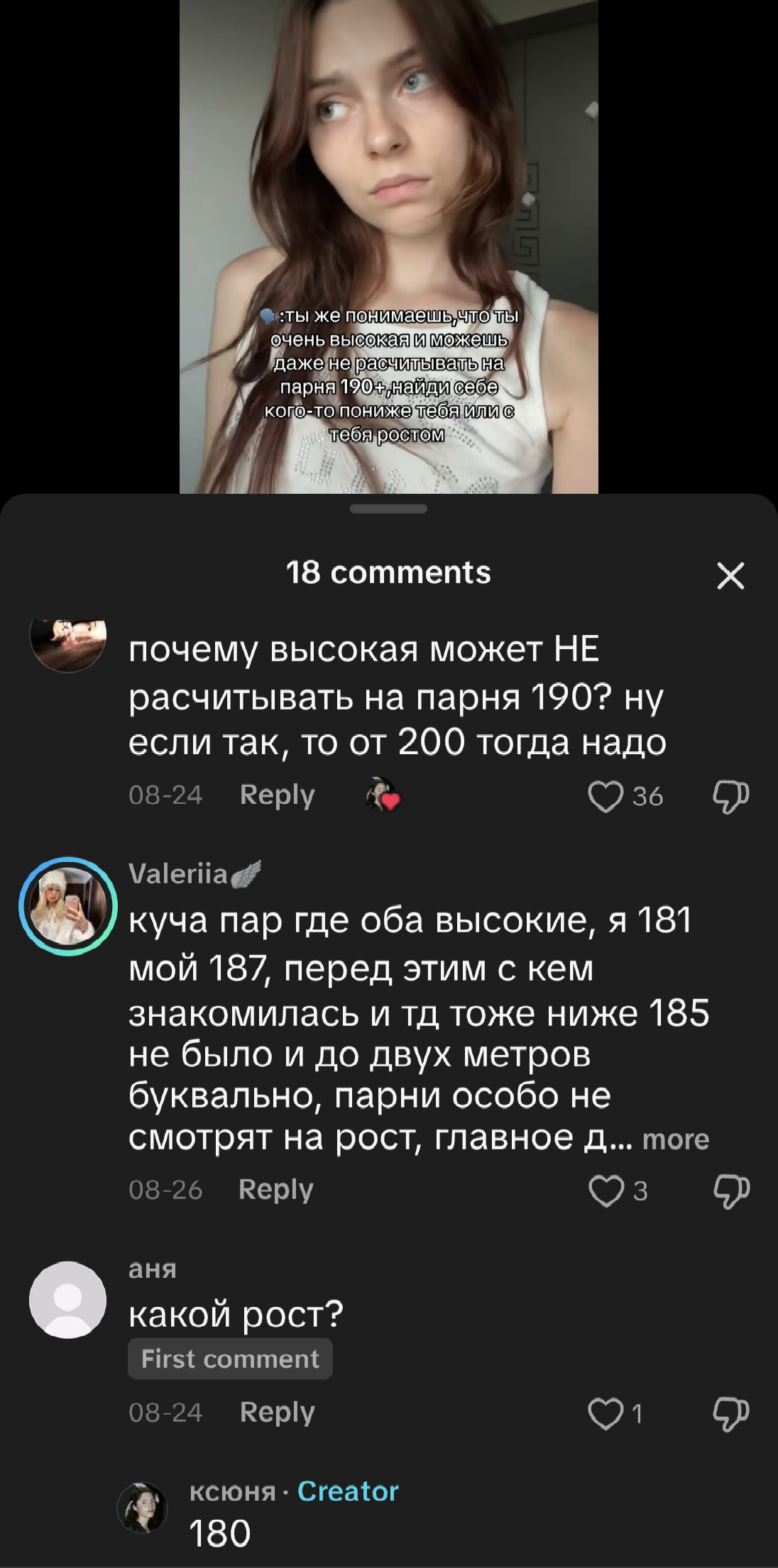Tap the creator-liked avatar heart badge

pos(383,795)
